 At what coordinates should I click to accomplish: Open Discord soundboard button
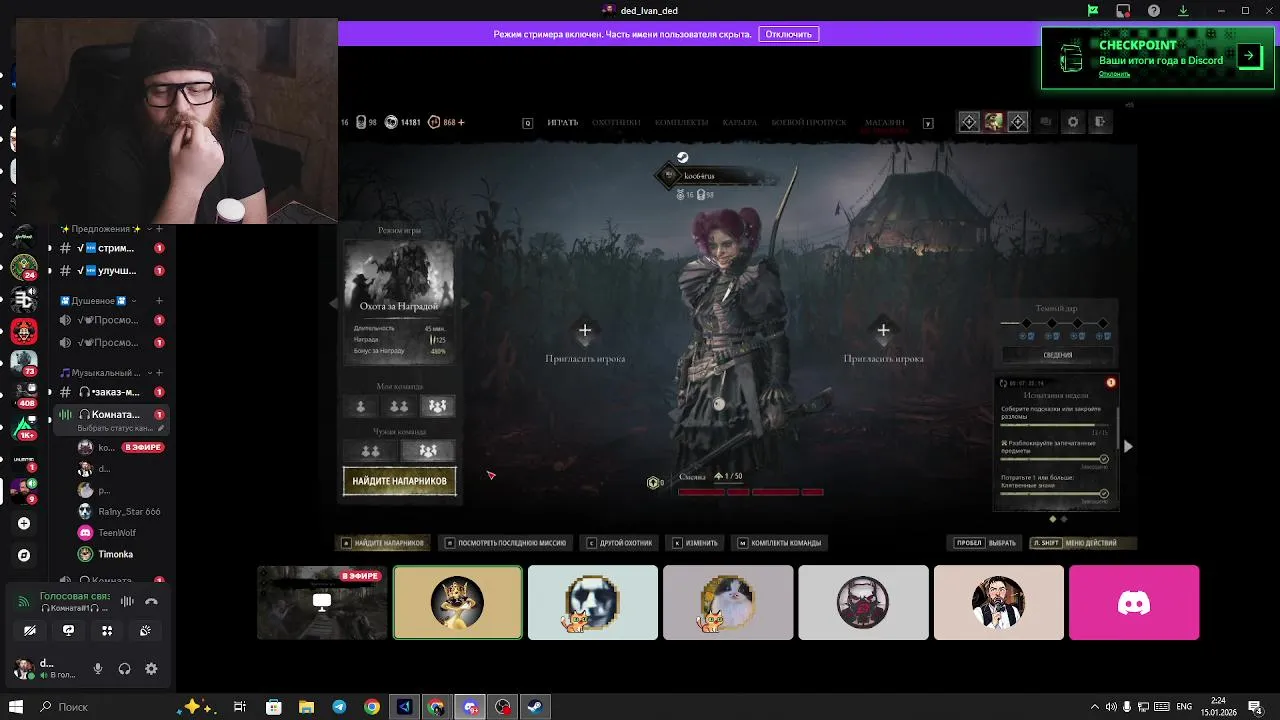pos(145,630)
